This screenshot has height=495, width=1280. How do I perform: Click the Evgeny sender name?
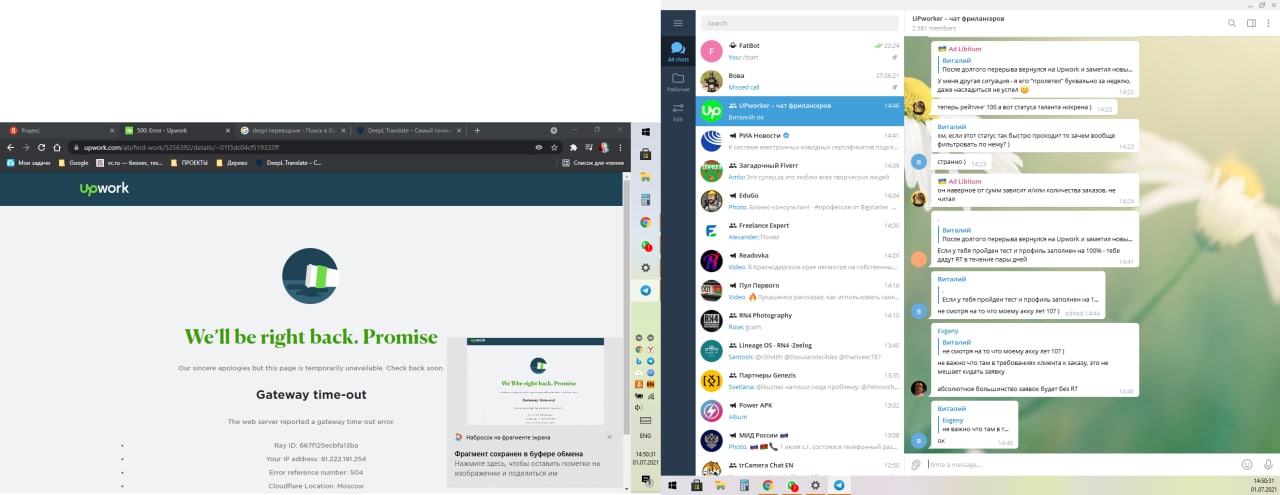[x=948, y=330]
